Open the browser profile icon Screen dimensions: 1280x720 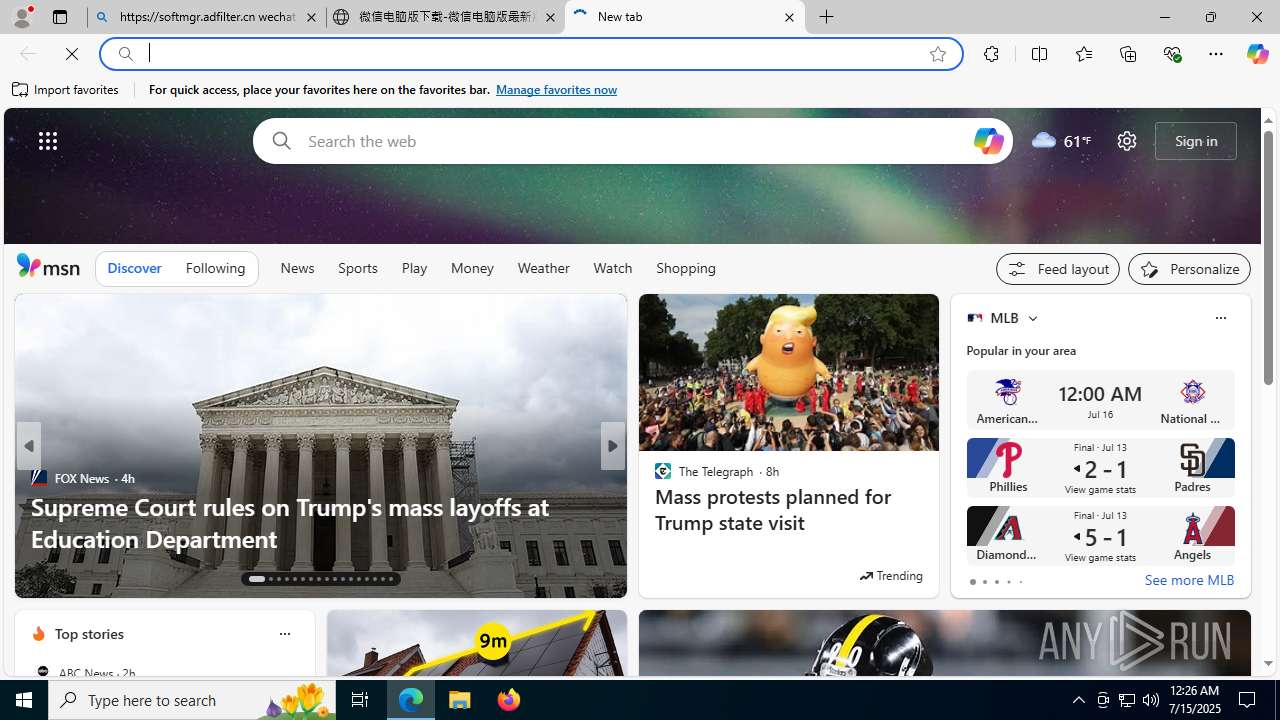coord(22,17)
